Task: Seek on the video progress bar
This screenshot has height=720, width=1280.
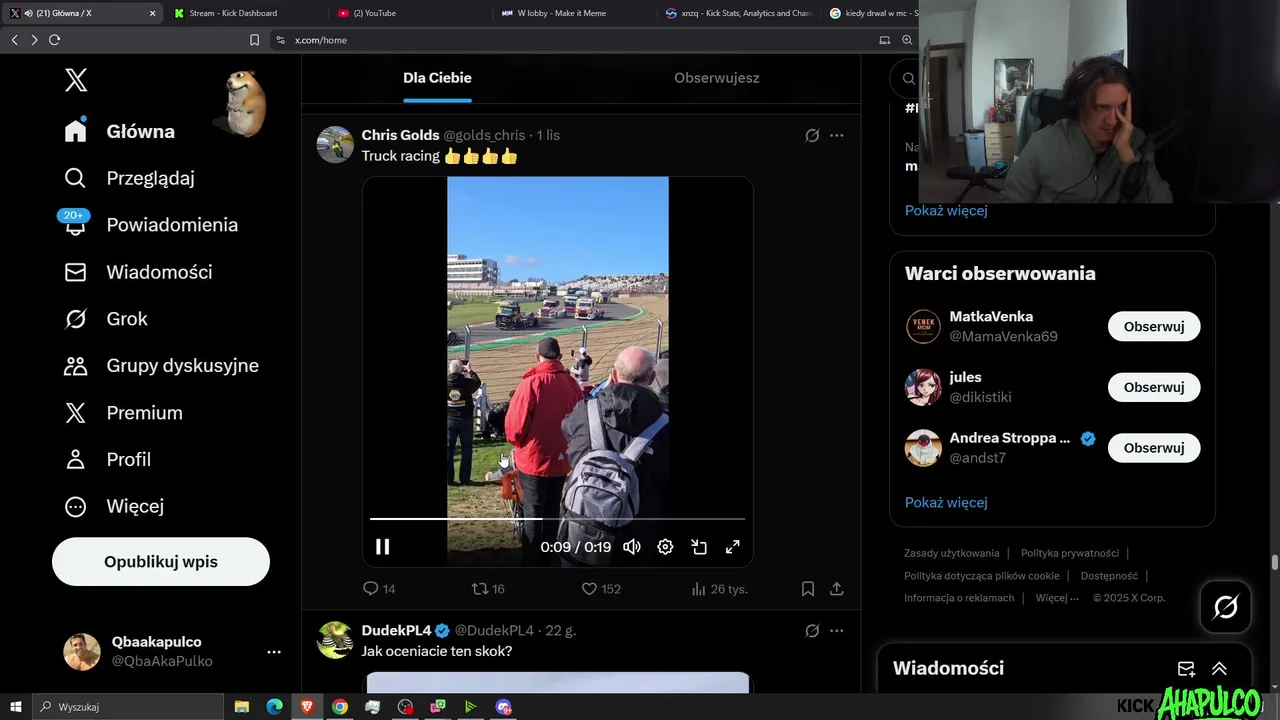Action: coord(557,519)
